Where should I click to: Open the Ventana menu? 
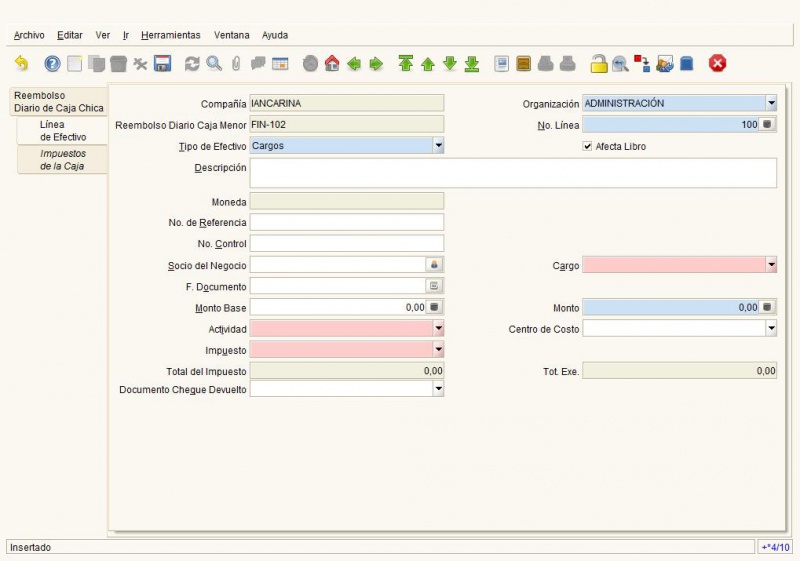pyautogui.click(x=232, y=35)
